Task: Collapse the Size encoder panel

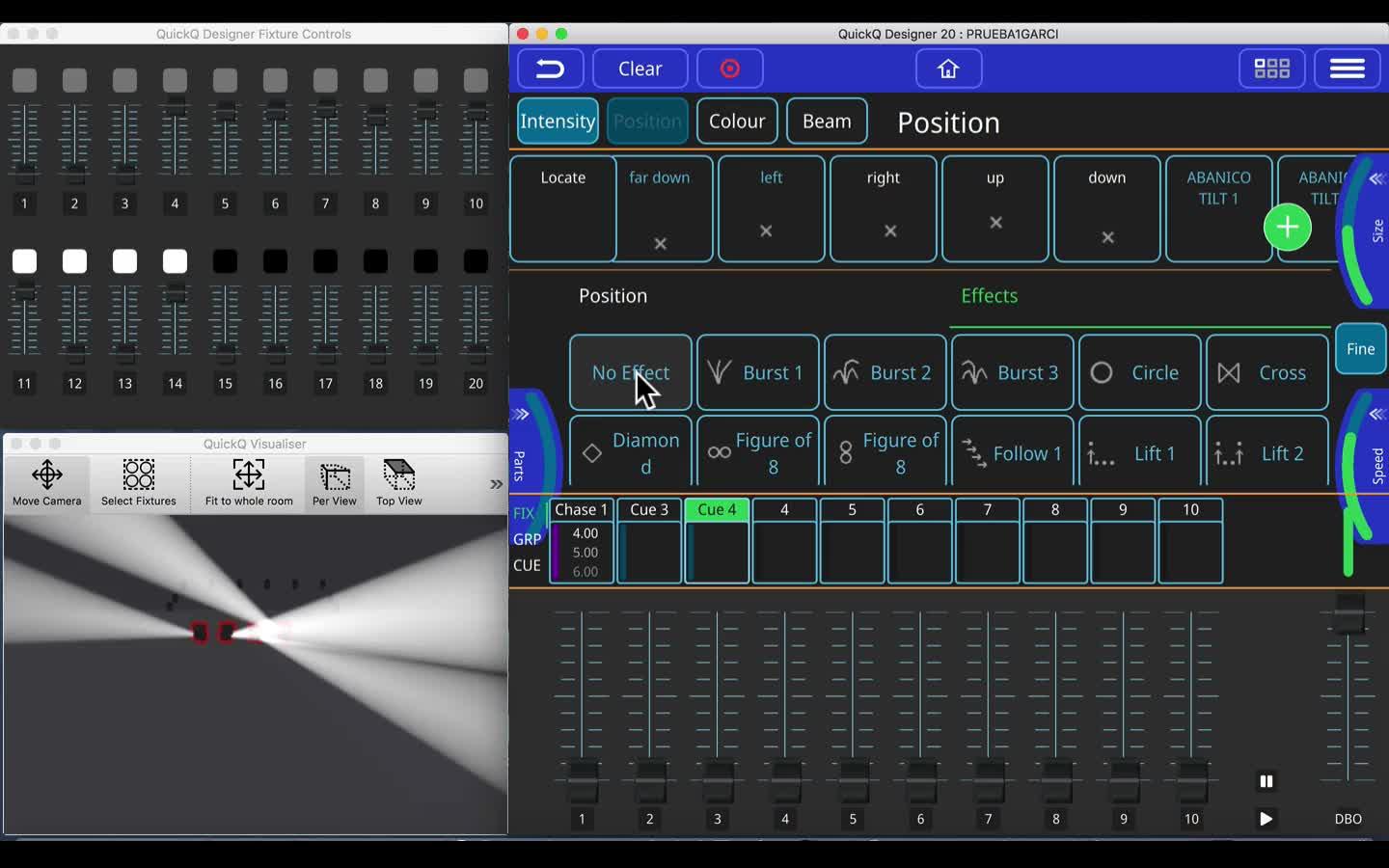Action: pos(1376,178)
